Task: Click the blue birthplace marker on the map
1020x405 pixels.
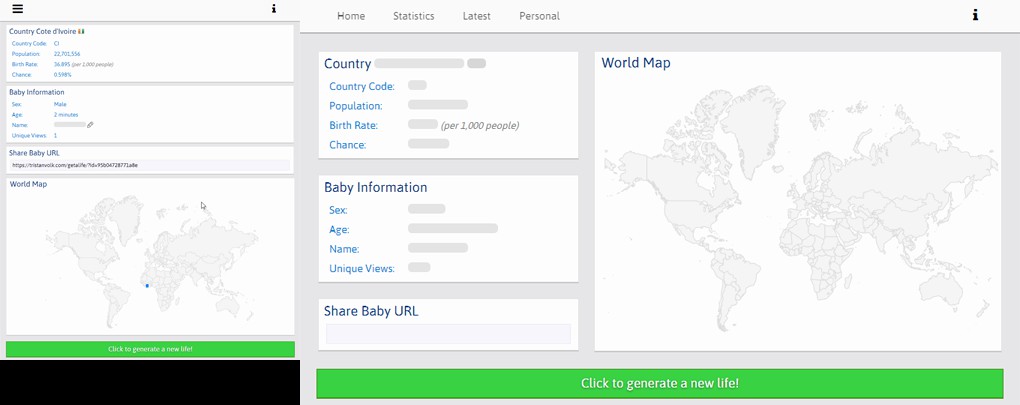Action: pyautogui.click(x=147, y=286)
